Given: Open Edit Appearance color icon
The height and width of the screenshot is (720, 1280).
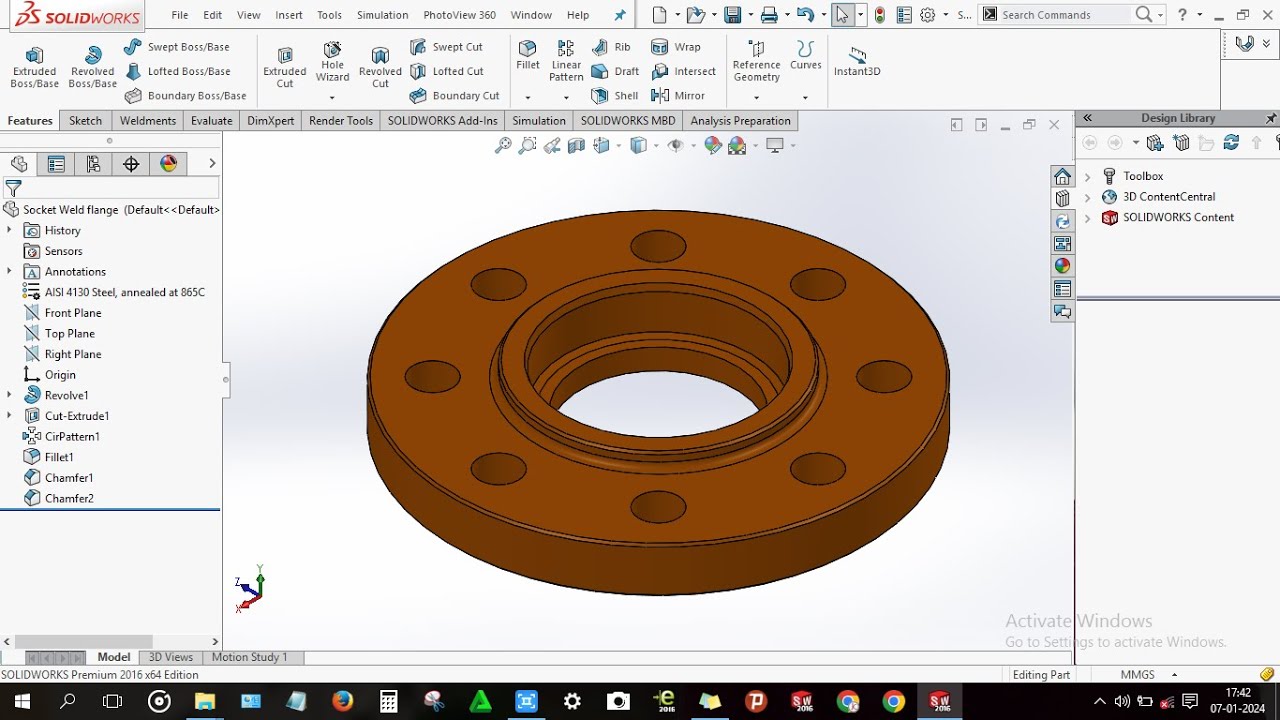Looking at the screenshot, I should tap(713, 146).
